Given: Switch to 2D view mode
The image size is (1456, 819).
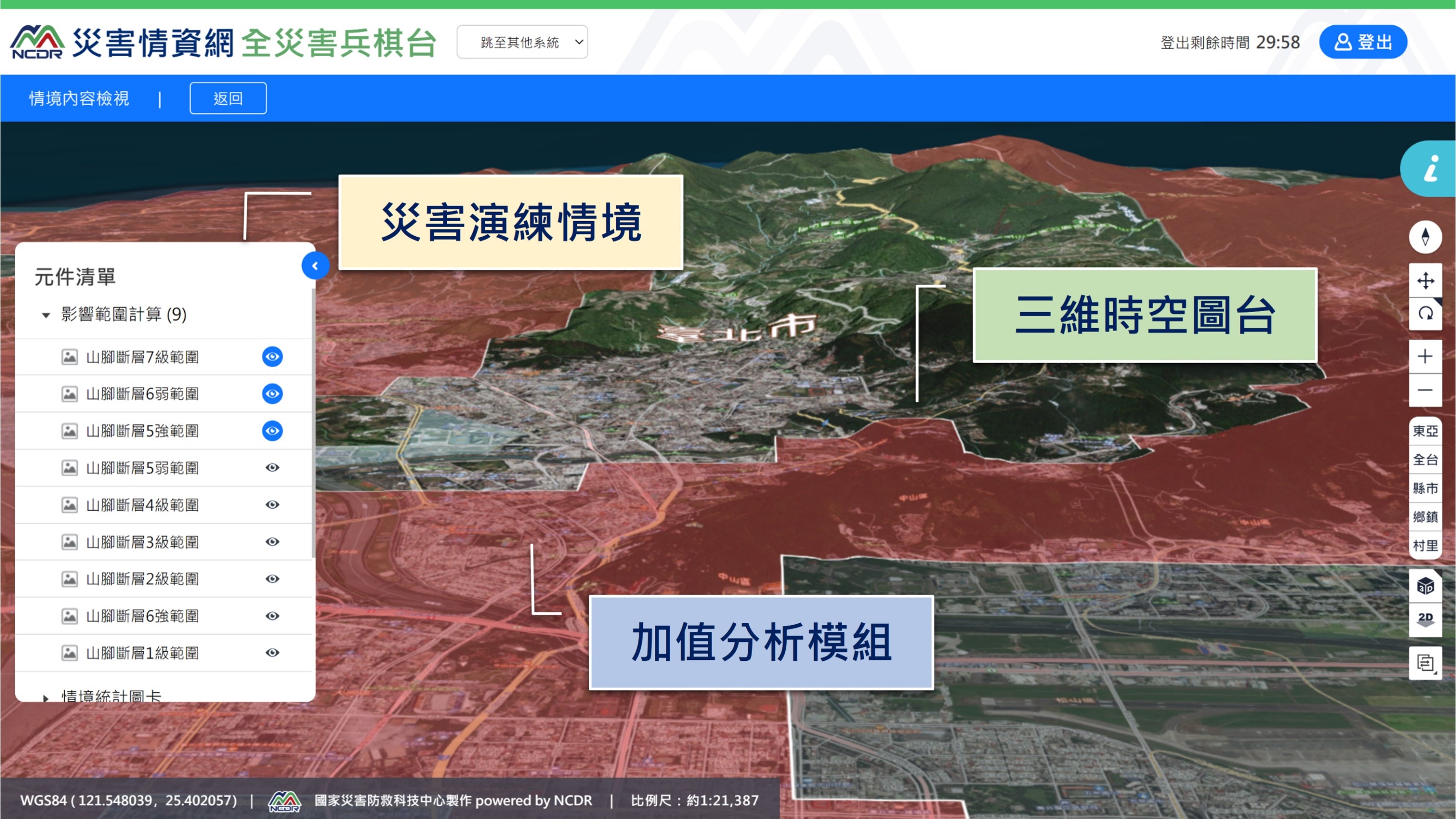Looking at the screenshot, I should coord(1425,619).
